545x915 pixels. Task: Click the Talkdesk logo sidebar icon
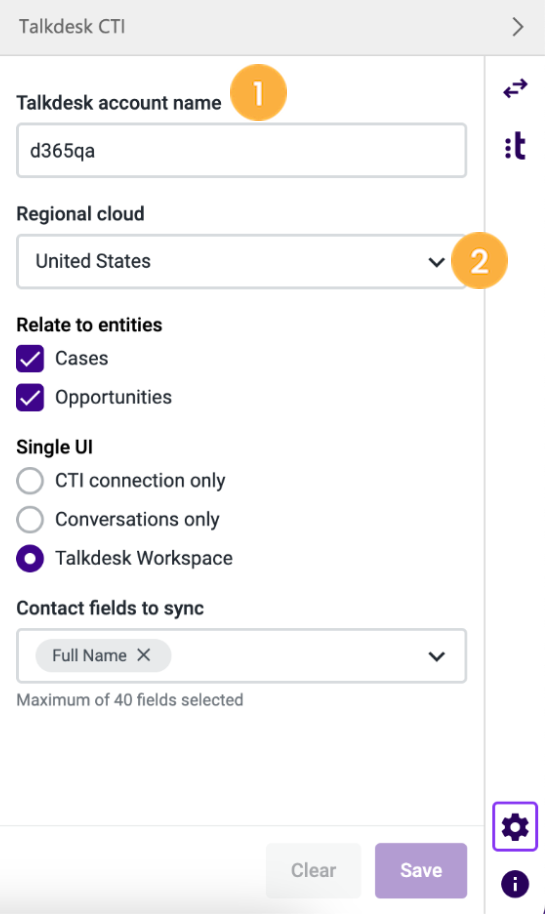click(515, 146)
